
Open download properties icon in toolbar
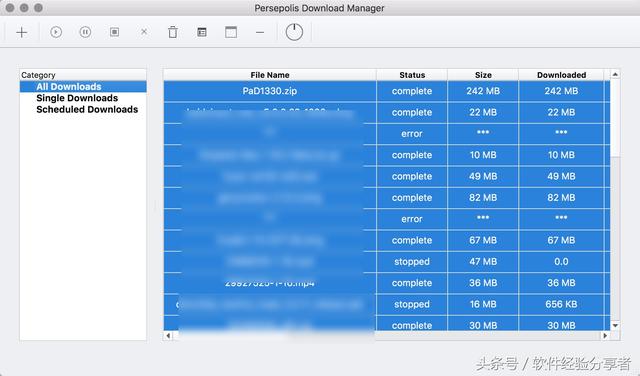[x=202, y=32]
